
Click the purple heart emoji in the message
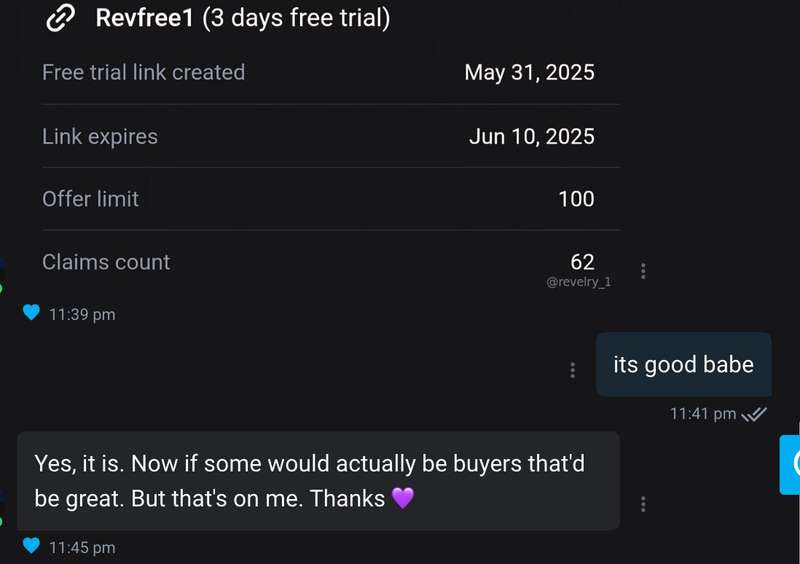pyautogui.click(x=403, y=498)
